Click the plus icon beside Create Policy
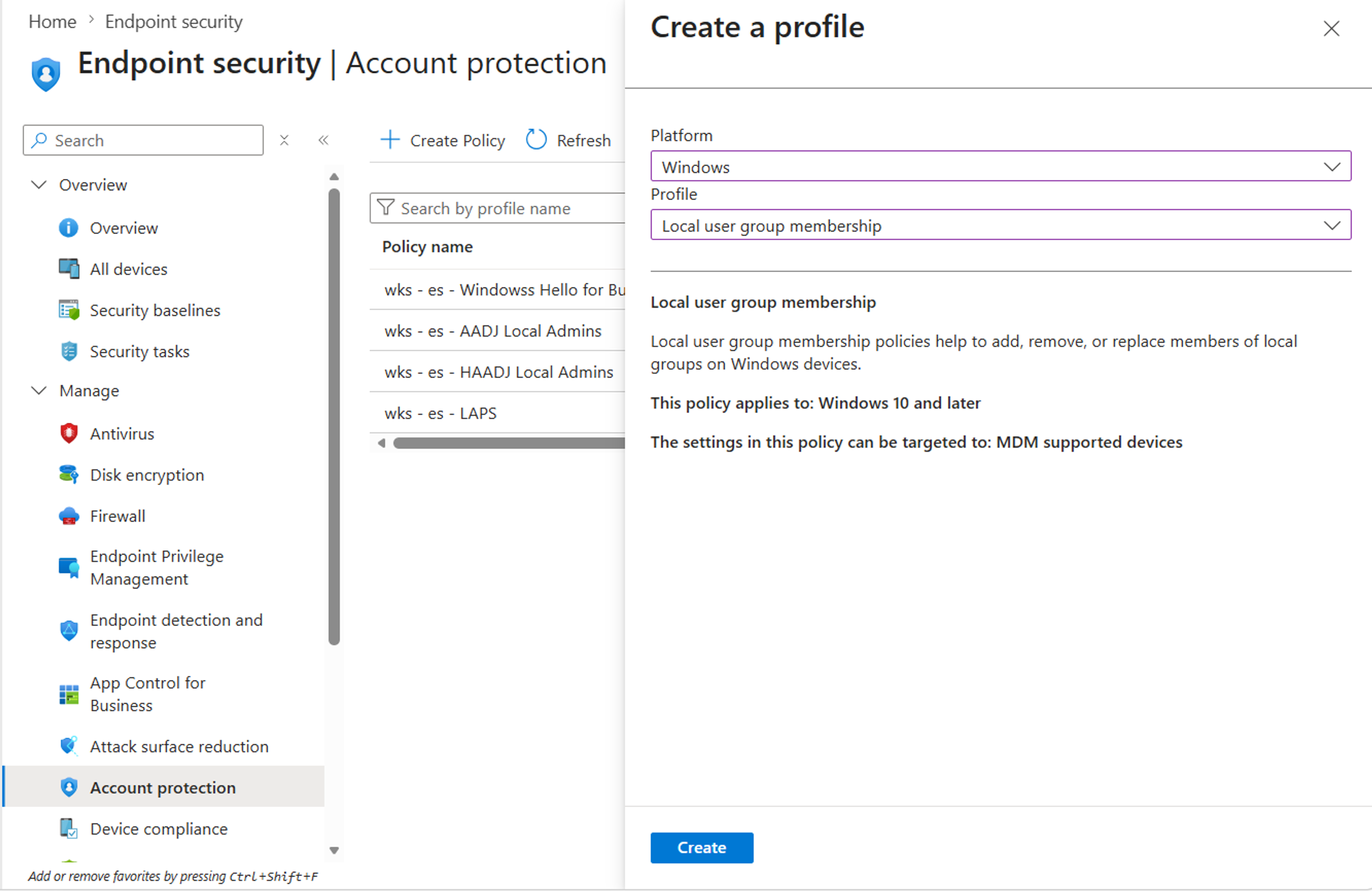This screenshot has height=891, width=1372. pos(390,140)
